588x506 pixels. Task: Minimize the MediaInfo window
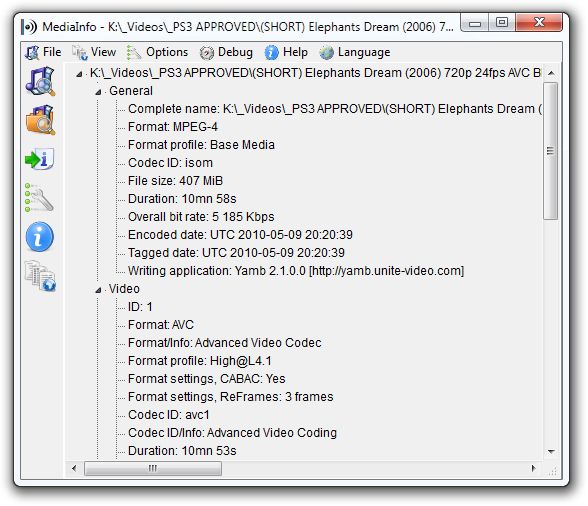[x=475, y=24]
